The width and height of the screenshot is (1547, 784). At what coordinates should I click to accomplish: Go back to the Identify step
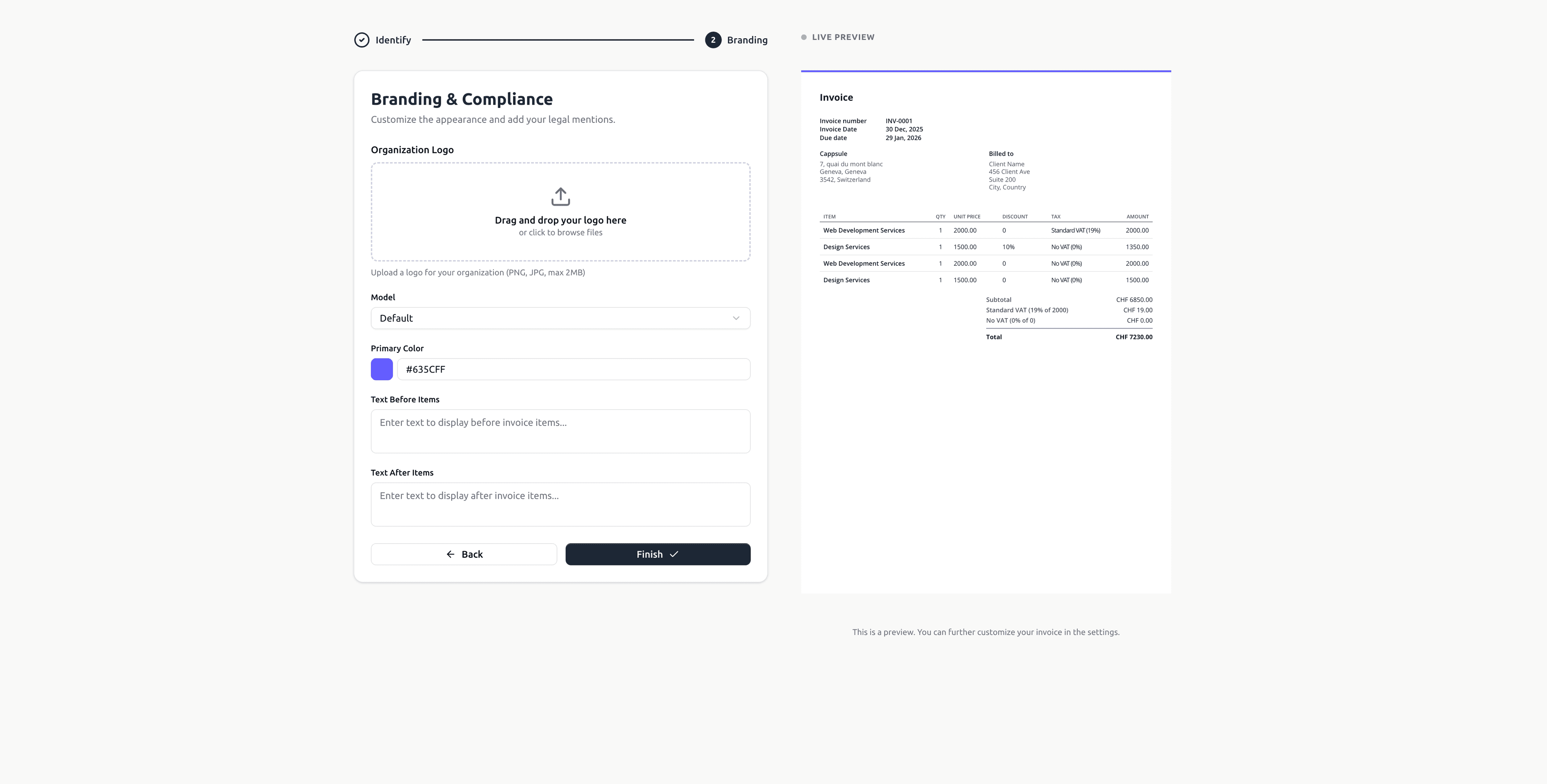tap(382, 39)
